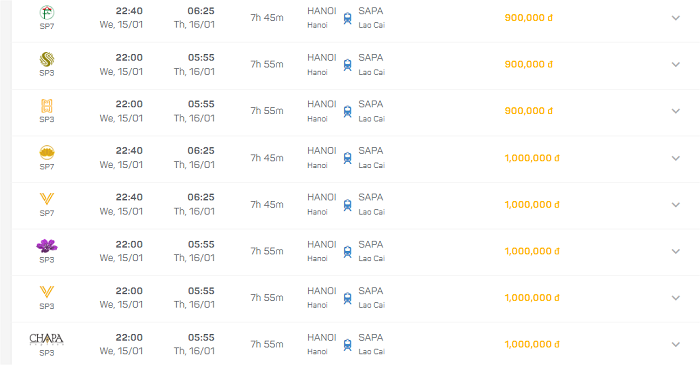Image resolution: width=700 pixels, height=365 pixels.
Task: Expand the first SP7 900,000 đ row details
Action: [x=675, y=18]
